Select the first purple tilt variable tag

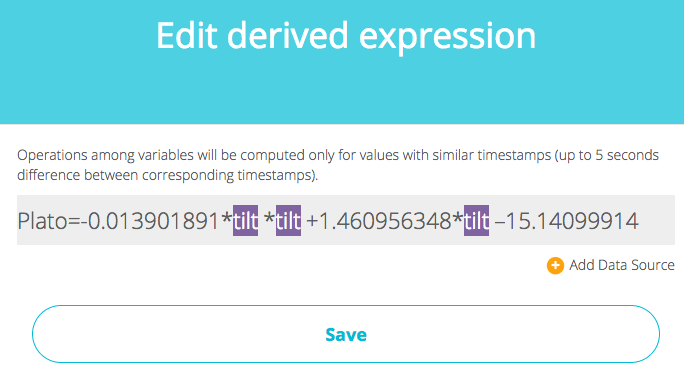245,220
